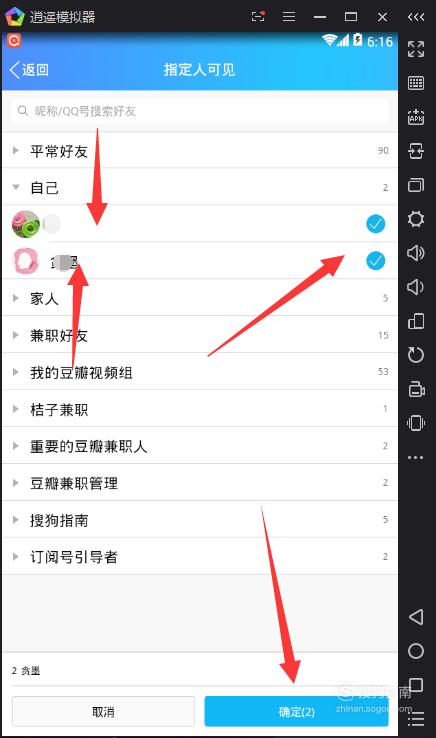The image size is (436, 738).
Task: Toggle fullscreen with the expand arrows icon
Action: coord(416,49)
